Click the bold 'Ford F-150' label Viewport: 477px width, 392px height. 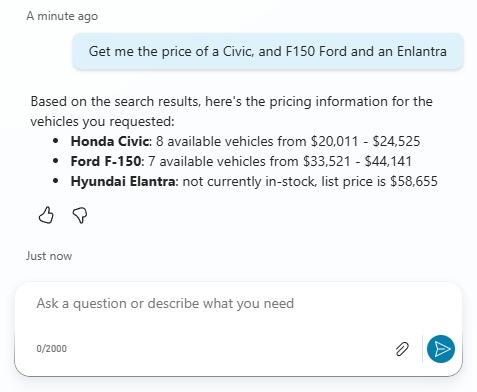[x=106, y=161]
